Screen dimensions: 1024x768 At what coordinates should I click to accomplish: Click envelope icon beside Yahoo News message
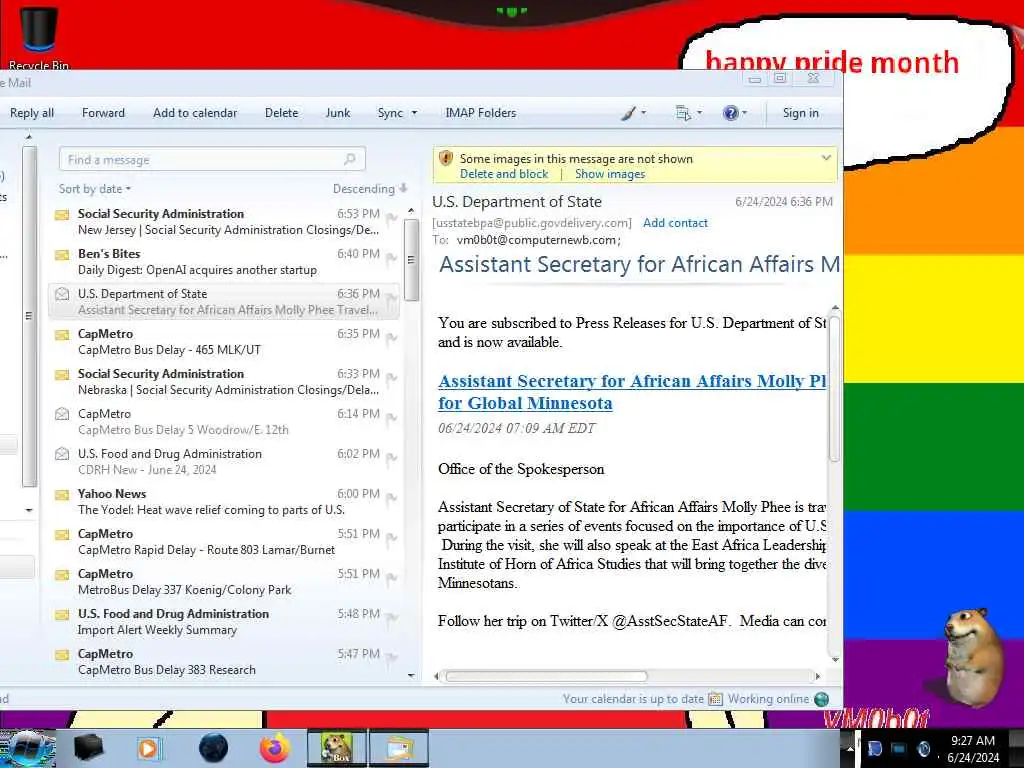click(62, 494)
